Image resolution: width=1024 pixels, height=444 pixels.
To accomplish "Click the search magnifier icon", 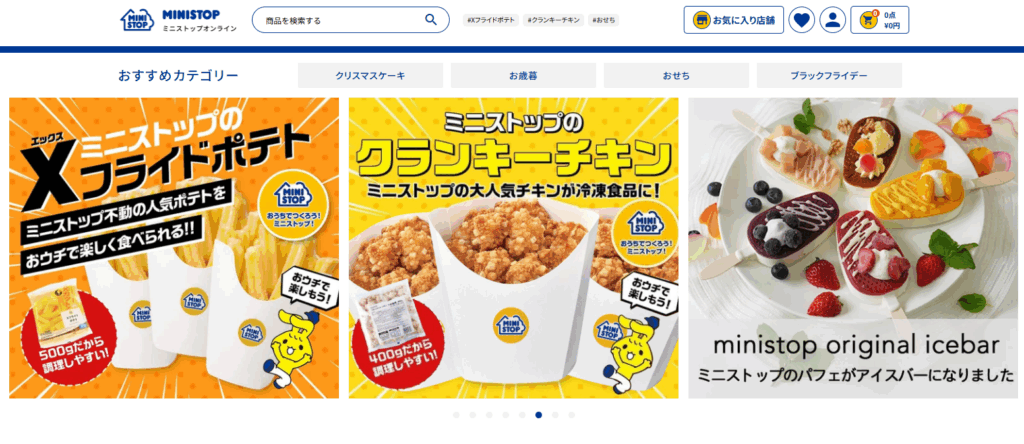I will (431, 20).
